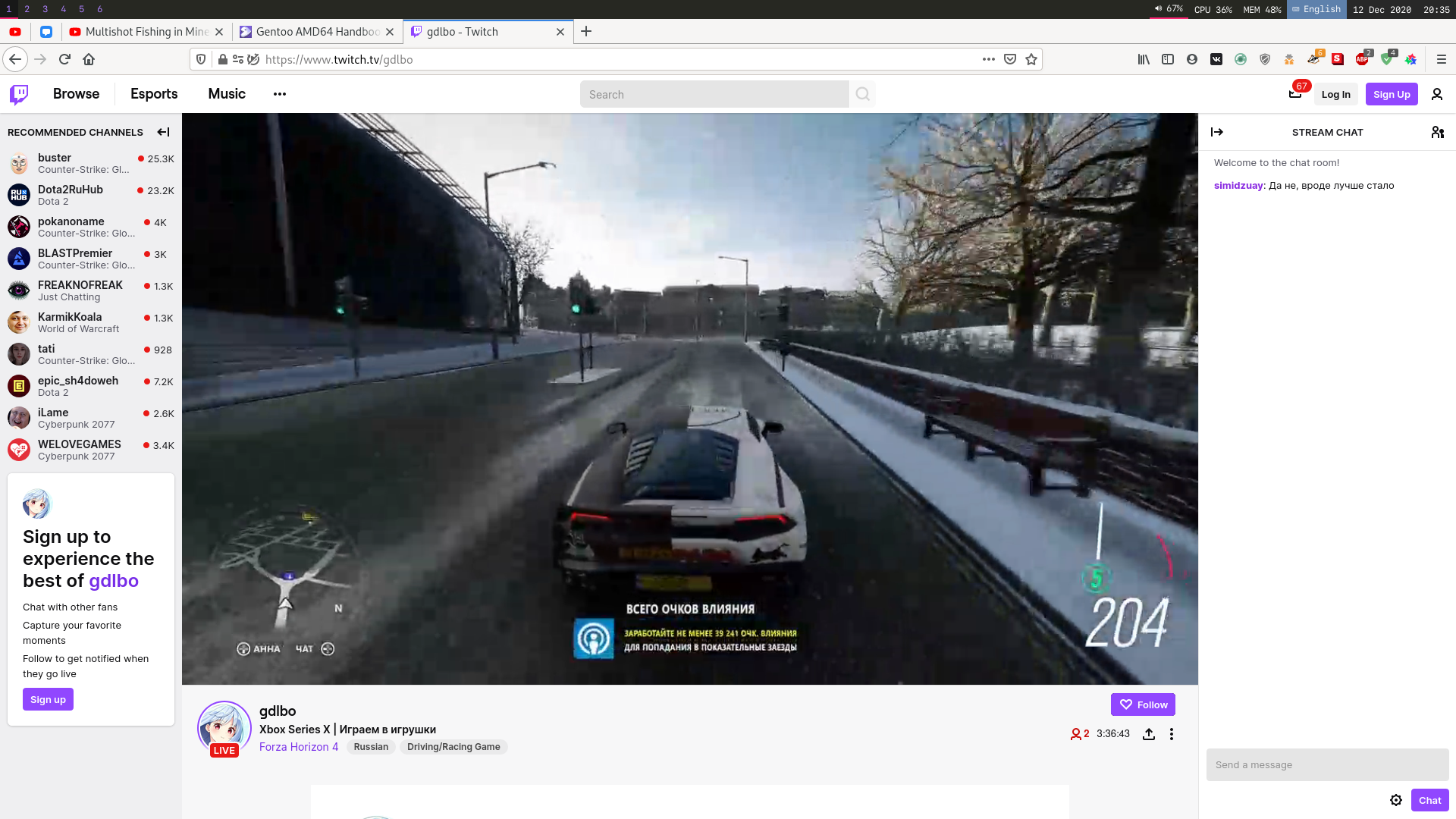
Task: View site security lock information
Action: pos(222,59)
